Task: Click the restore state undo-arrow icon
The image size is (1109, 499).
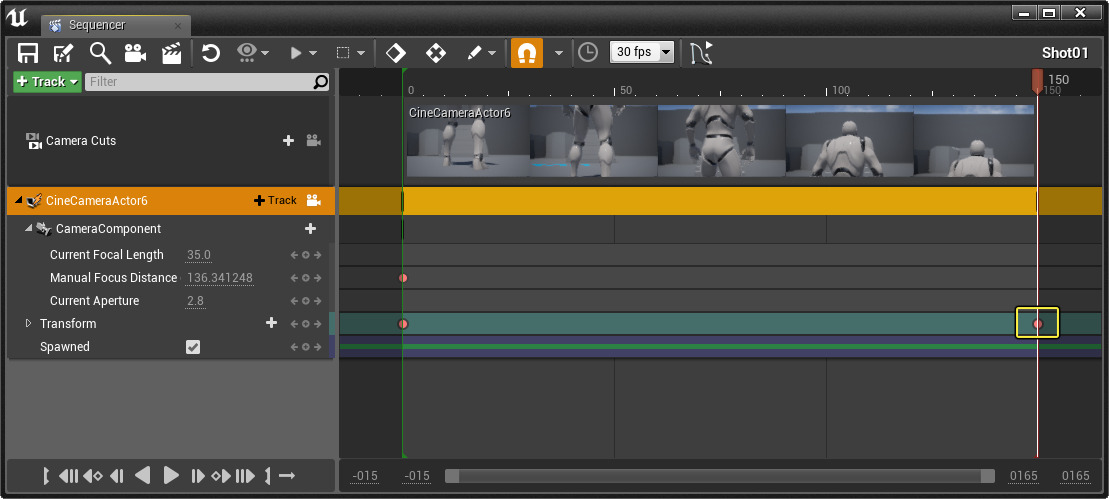Action: pyautogui.click(x=211, y=53)
